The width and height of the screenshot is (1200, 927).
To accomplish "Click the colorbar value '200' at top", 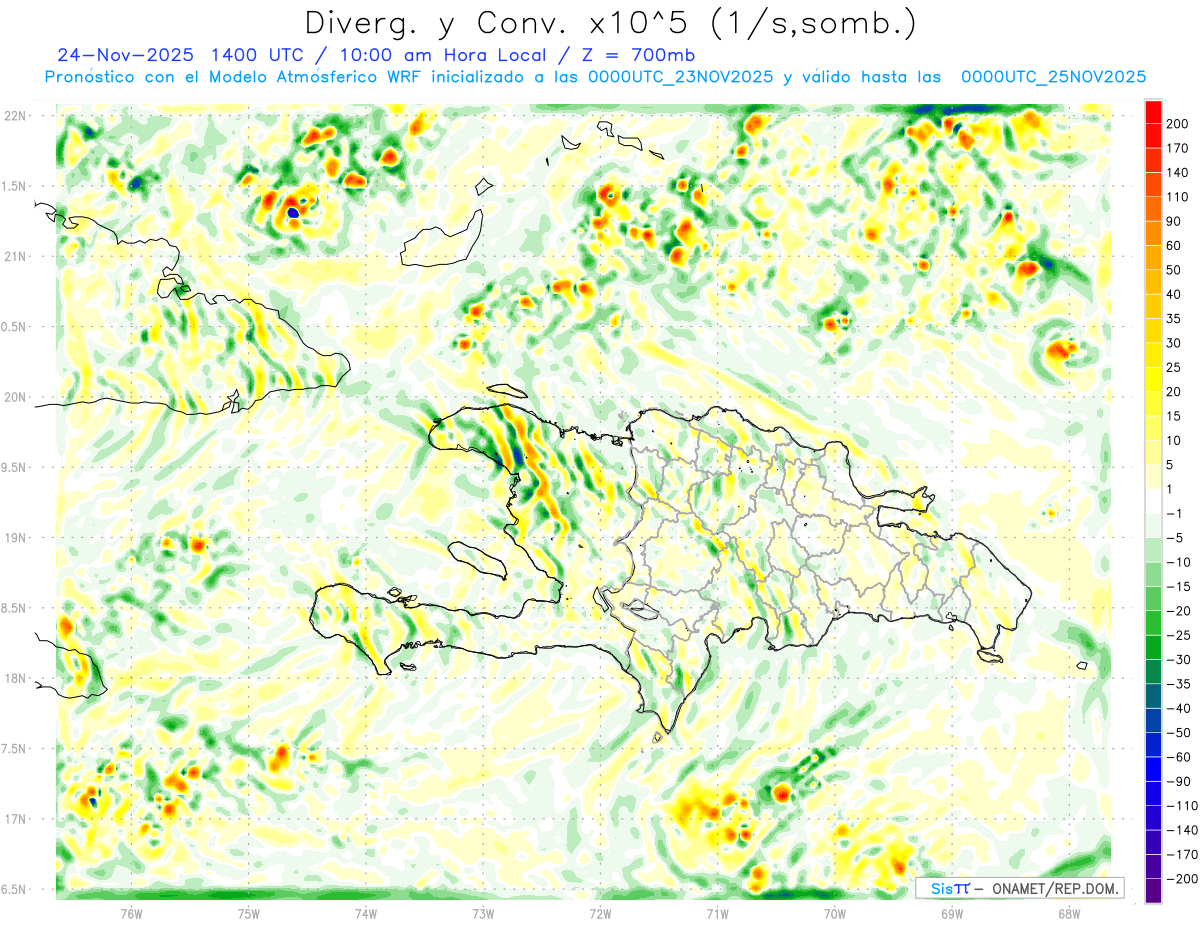I will click(1179, 124).
